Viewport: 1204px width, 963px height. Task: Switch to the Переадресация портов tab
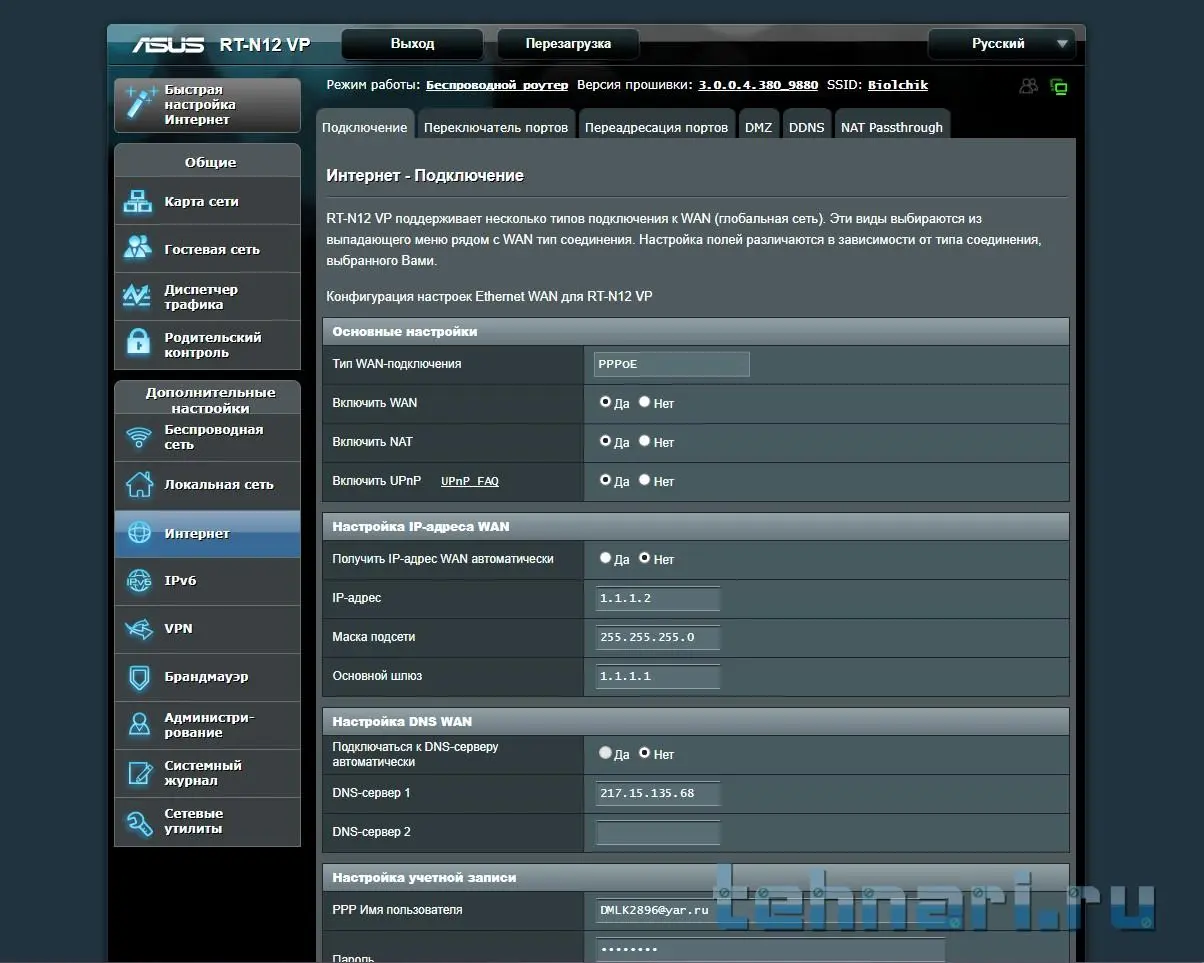click(656, 126)
